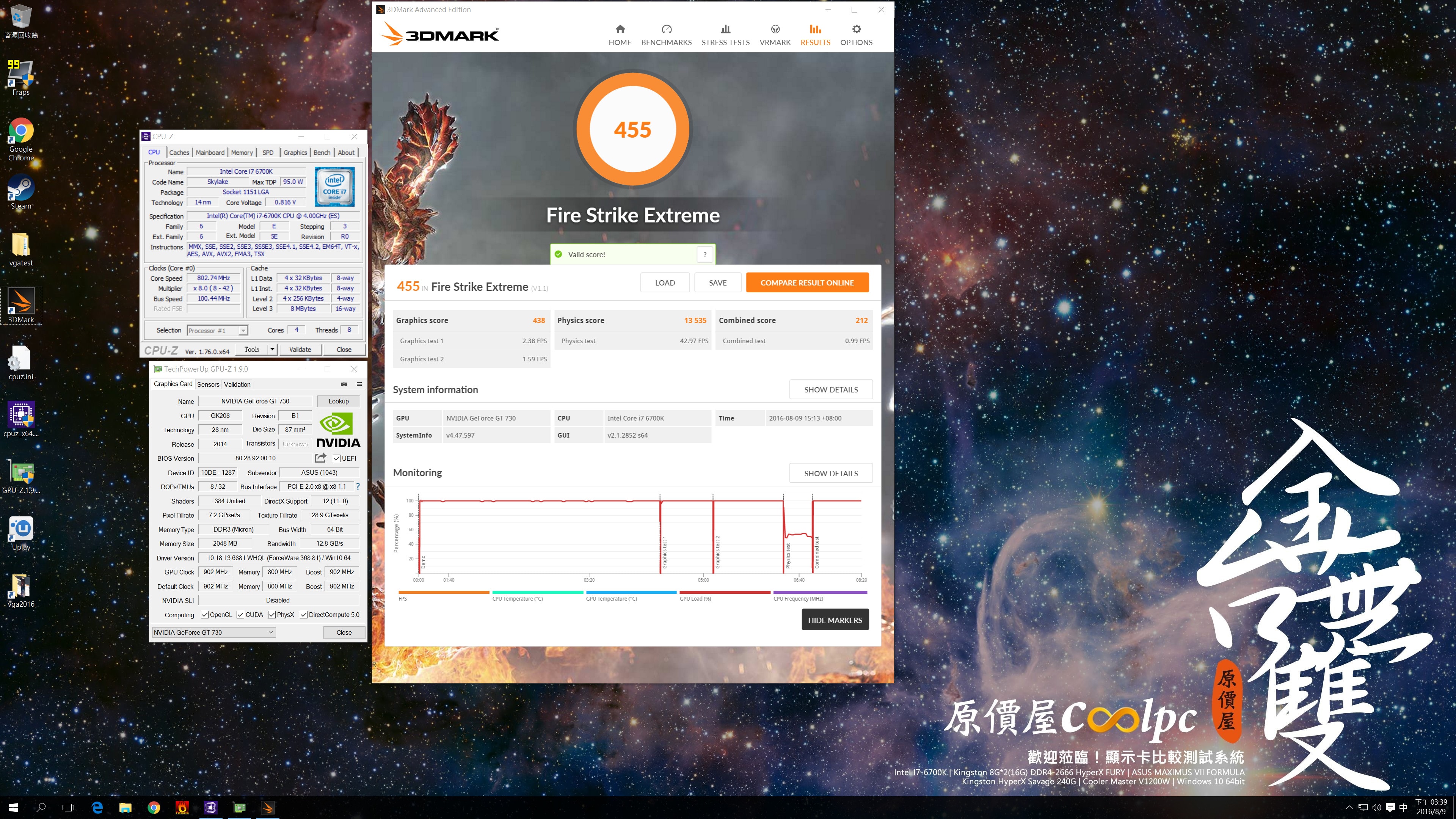The image size is (1456, 819).
Task: Click HIDE MARKERS button
Action: tap(835, 620)
